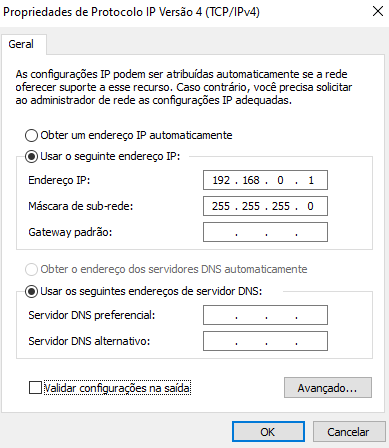Click the 168 octet in IP address
This screenshot has width=389, height=448.
pyautogui.click(x=251, y=180)
